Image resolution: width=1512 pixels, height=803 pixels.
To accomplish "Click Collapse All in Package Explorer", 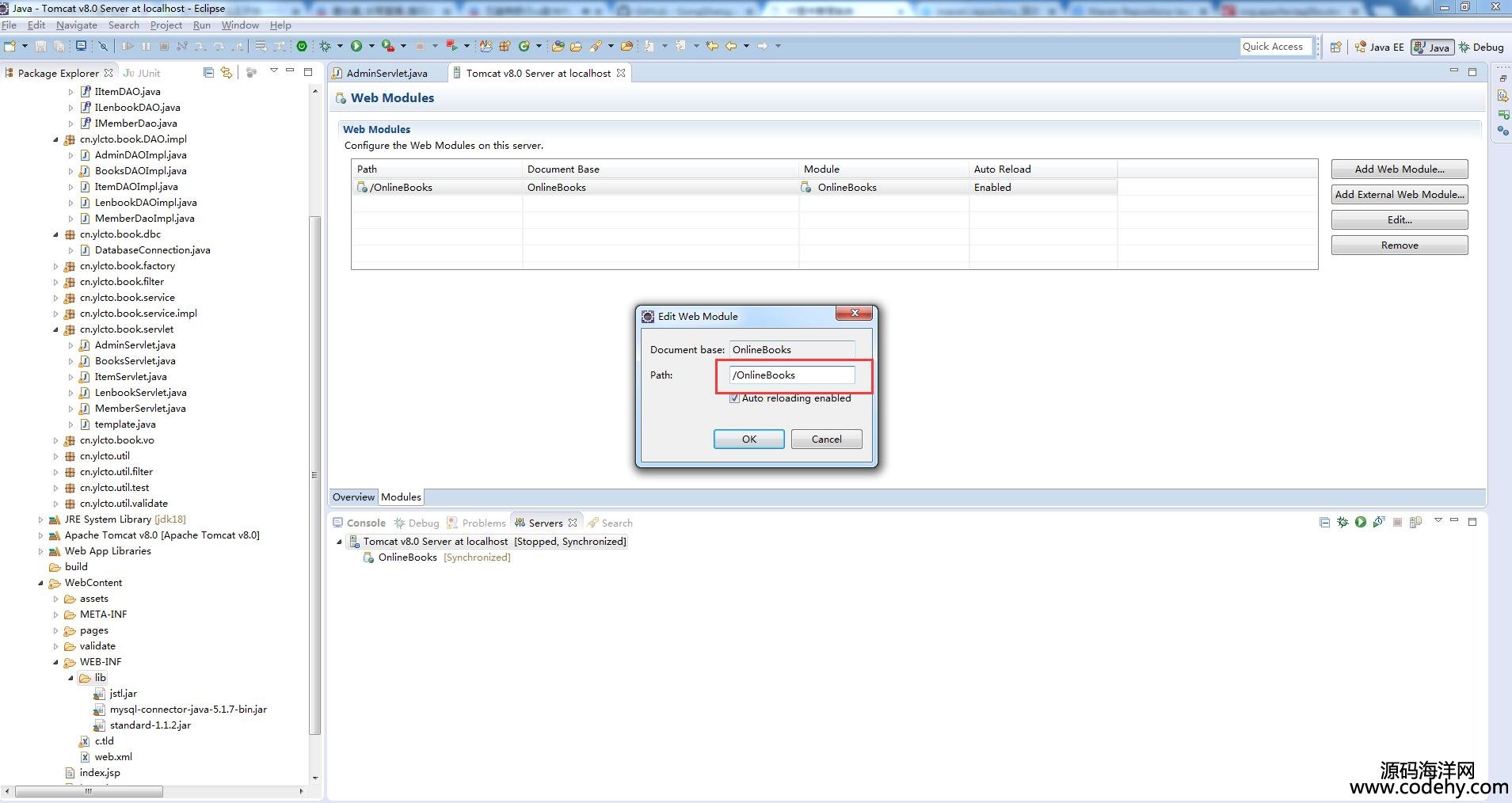I will [x=208, y=72].
